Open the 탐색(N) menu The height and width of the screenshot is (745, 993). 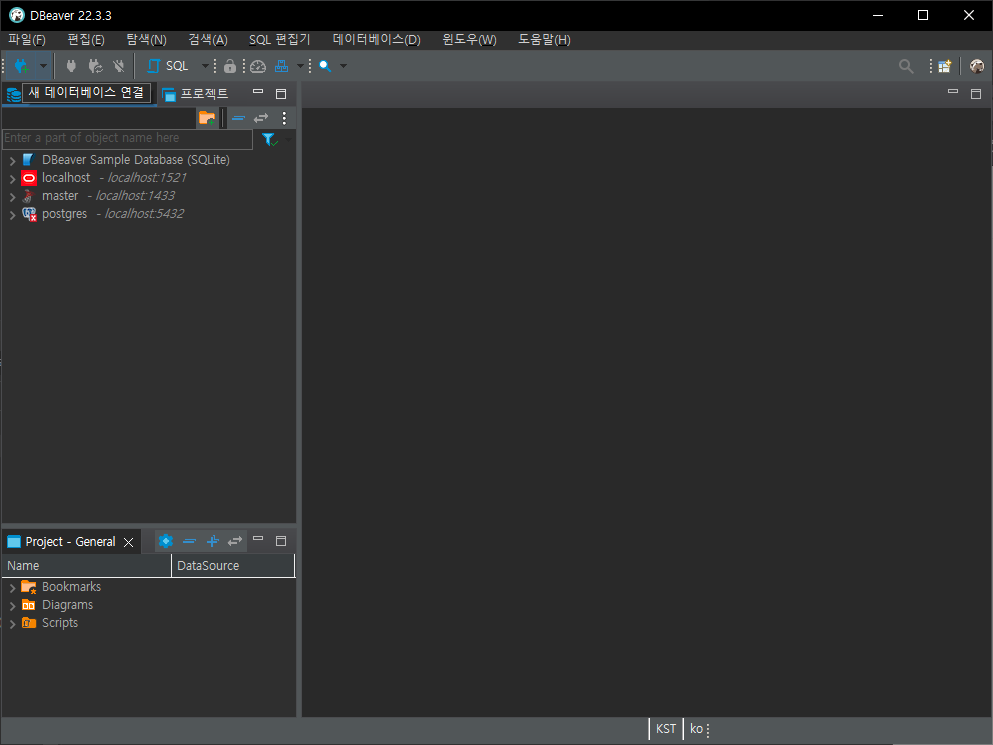point(146,40)
